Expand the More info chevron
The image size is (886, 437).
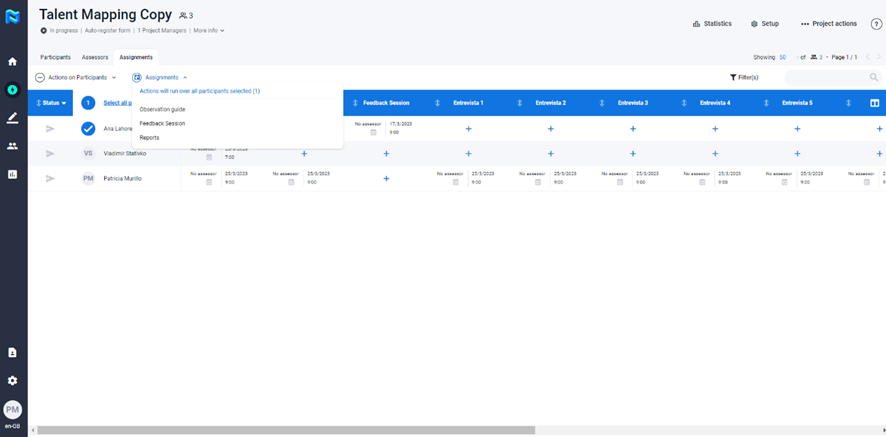209,31
